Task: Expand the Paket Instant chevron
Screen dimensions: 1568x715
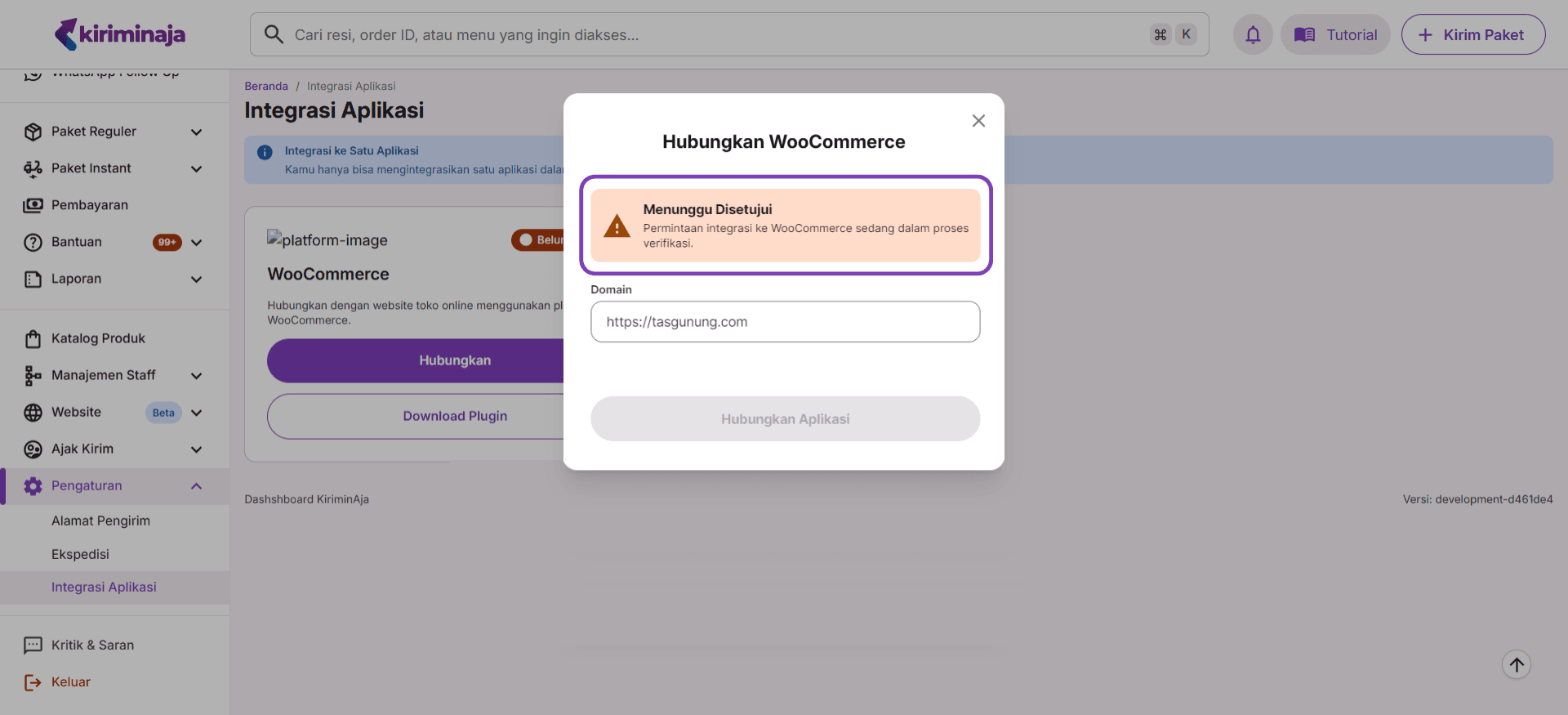Action: click(x=196, y=168)
